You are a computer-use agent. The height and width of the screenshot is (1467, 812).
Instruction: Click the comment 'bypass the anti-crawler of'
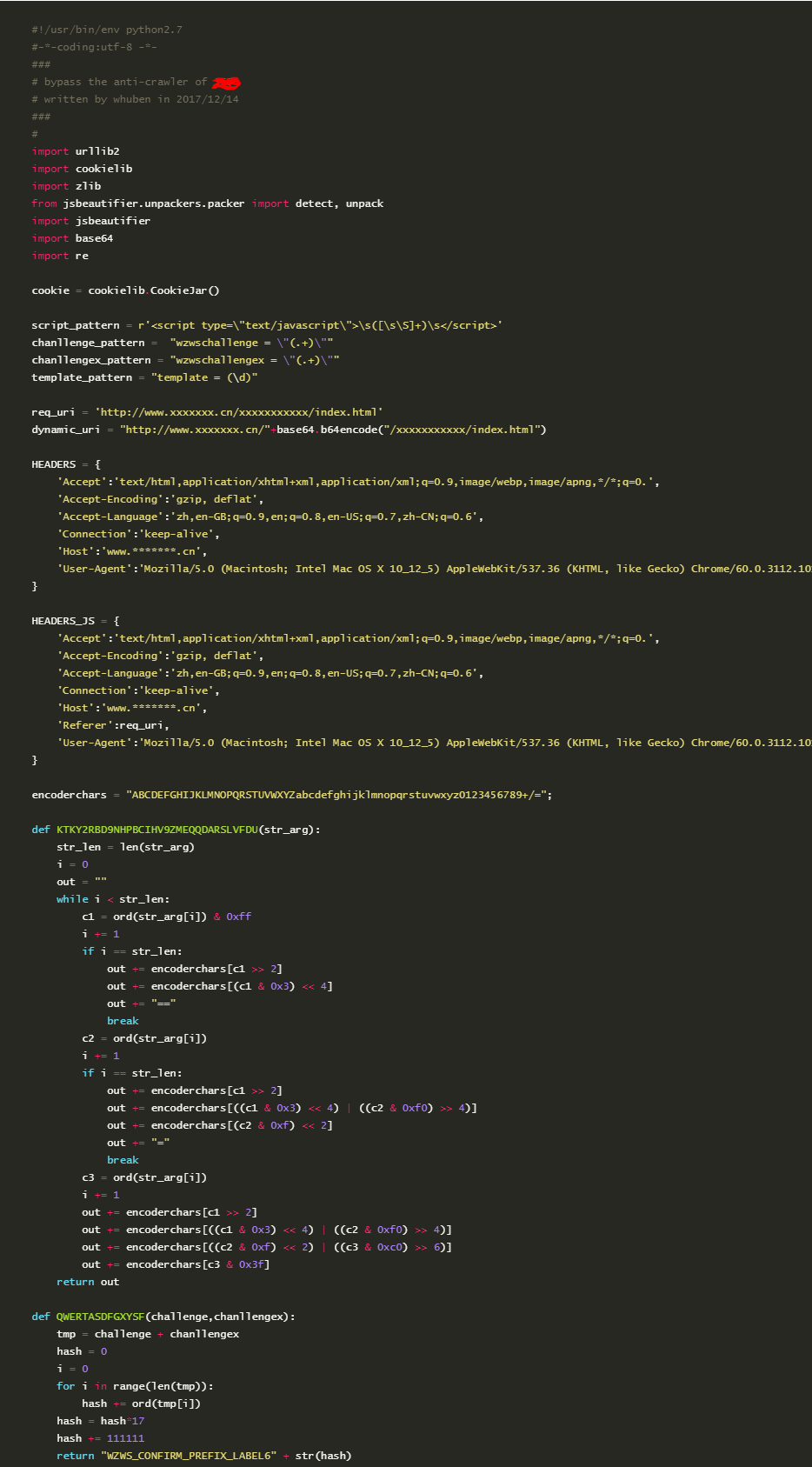(126, 82)
